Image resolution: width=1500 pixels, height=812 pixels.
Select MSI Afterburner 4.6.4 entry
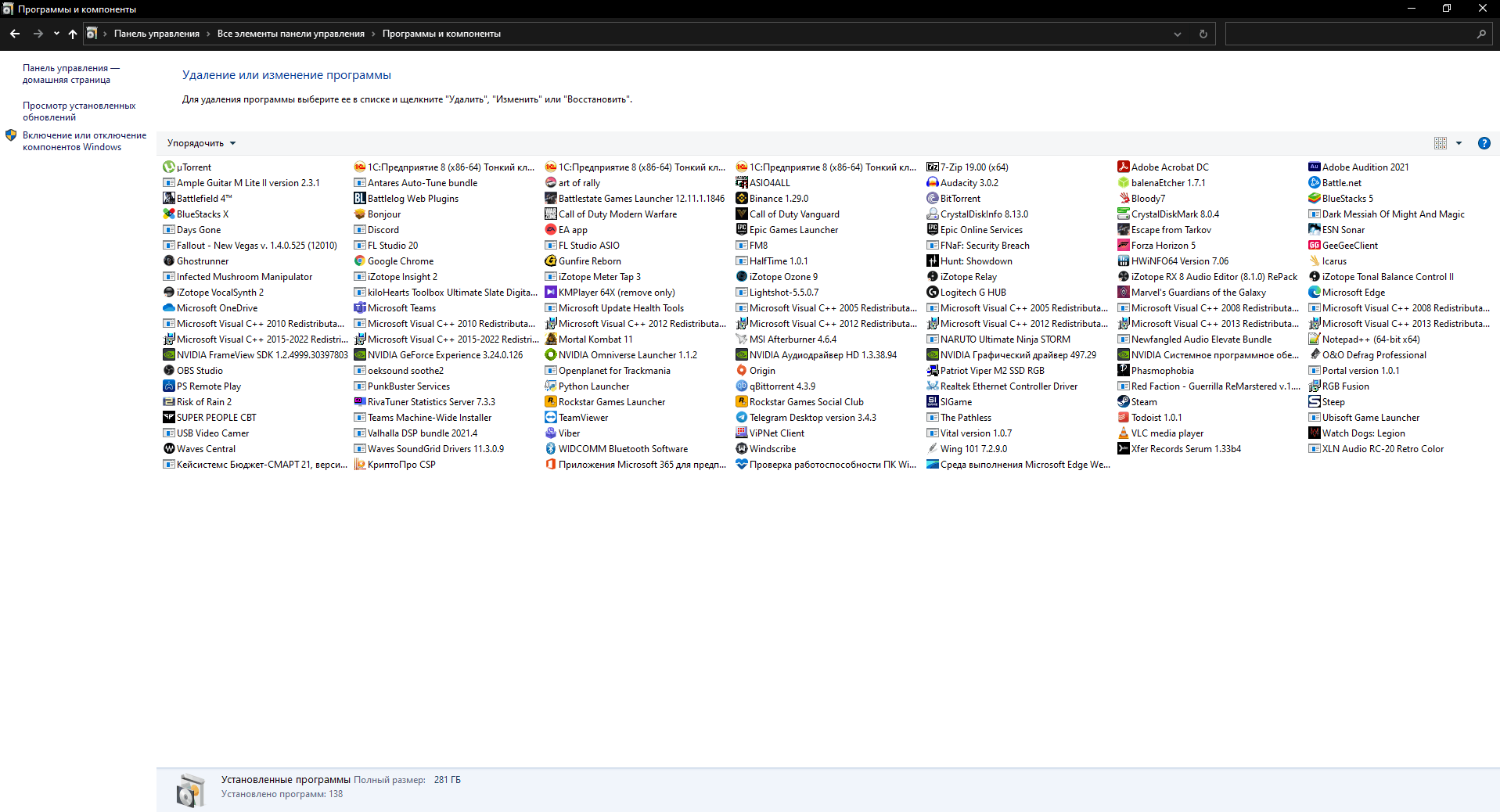[x=786, y=339]
